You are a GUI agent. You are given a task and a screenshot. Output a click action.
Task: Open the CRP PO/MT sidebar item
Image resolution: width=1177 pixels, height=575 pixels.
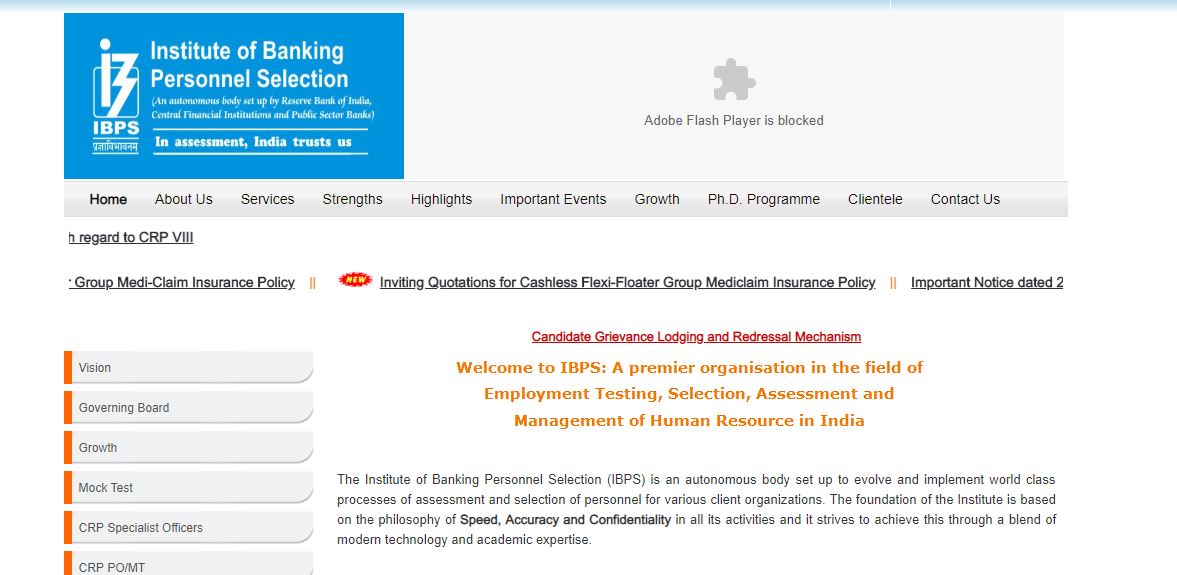click(188, 564)
